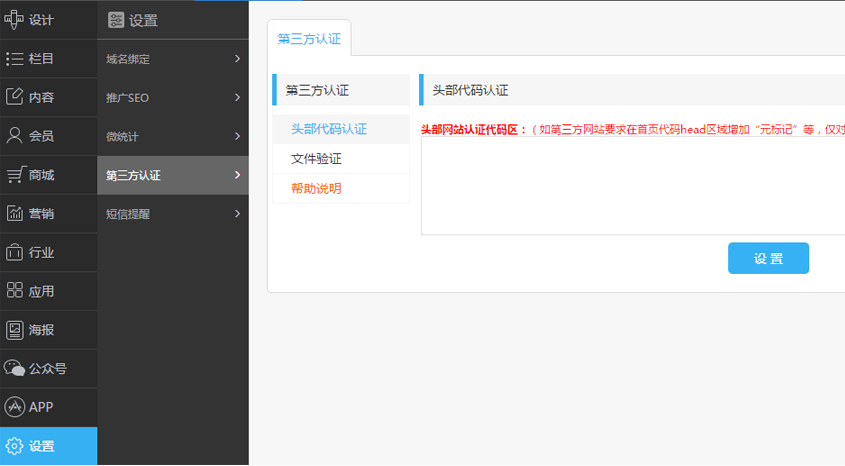This screenshot has height=466, width=845.
Task: Click the 第三方认证 section heading in panel
Action: (x=317, y=90)
